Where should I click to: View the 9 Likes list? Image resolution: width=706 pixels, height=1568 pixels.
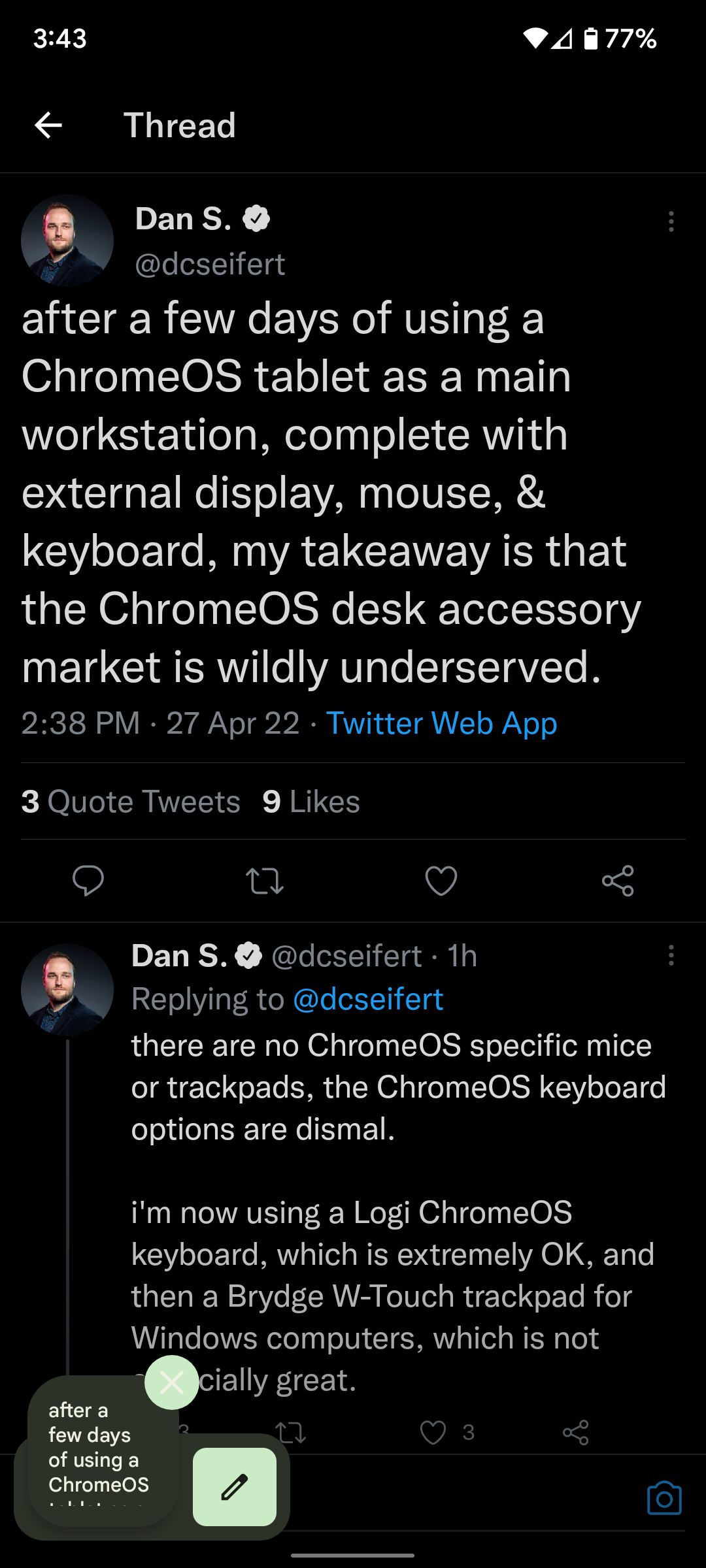[311, 802]
